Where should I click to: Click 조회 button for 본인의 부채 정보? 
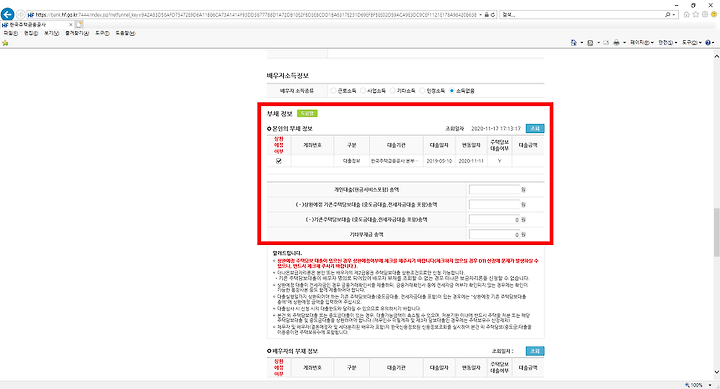[535, 129]
